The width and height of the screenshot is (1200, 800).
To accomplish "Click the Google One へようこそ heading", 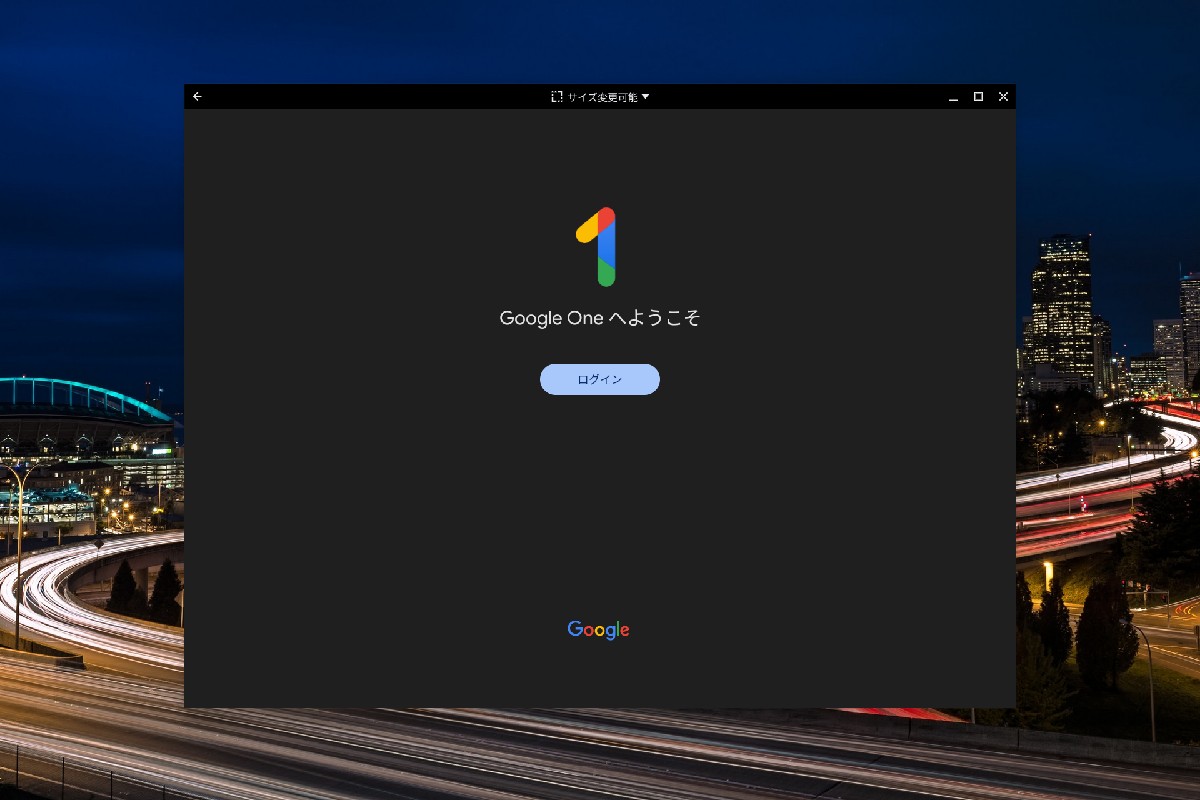I will 600,317.
